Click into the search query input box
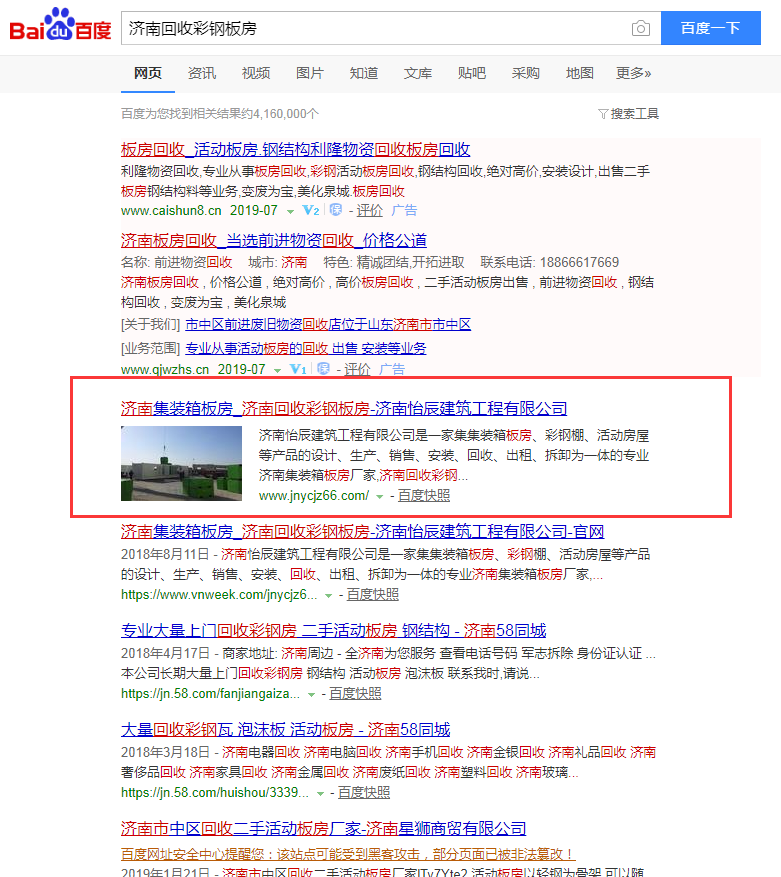 (375, 28)
